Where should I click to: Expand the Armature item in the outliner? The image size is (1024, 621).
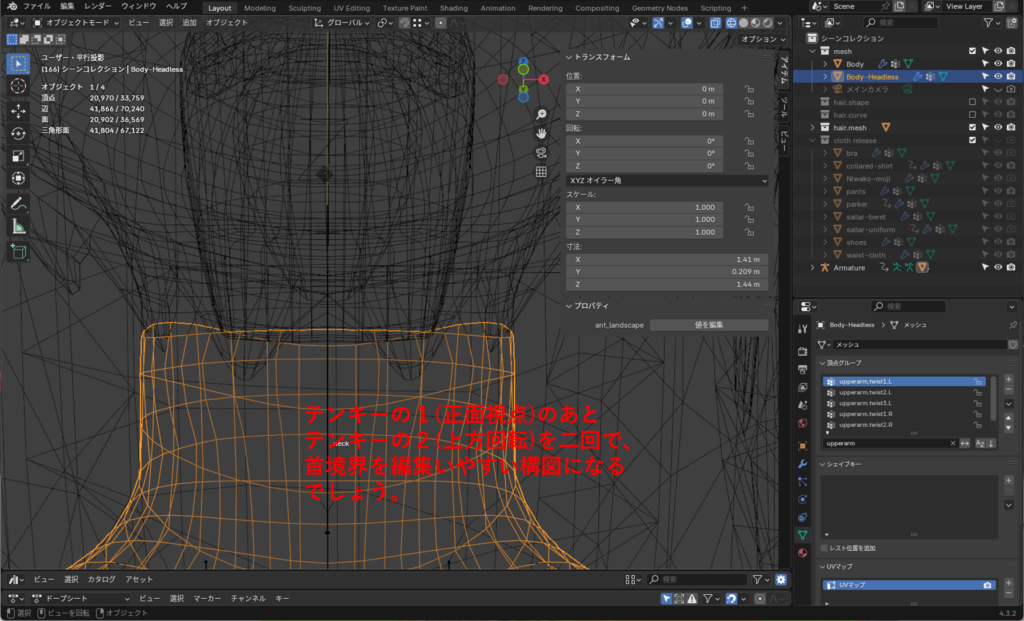[812, 267]
